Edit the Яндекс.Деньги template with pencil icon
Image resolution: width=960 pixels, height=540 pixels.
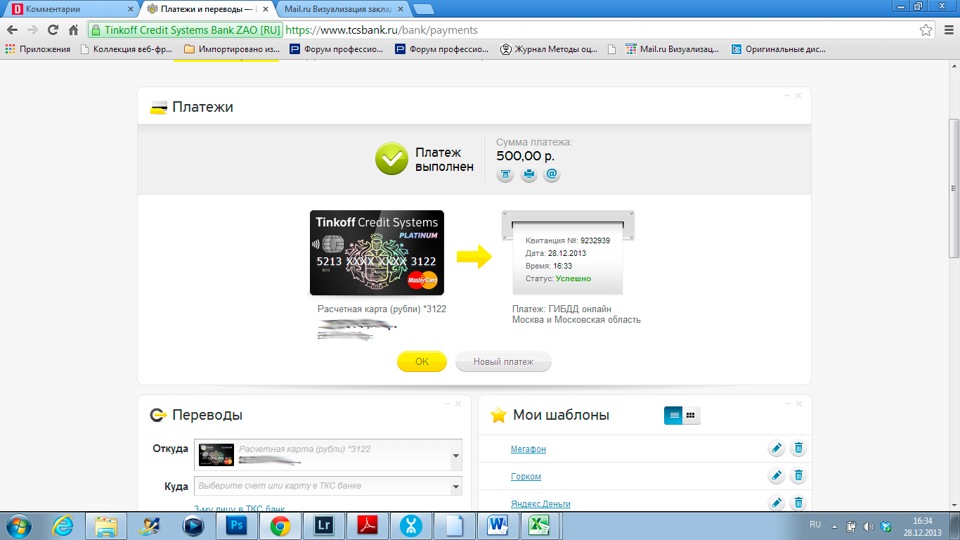[x=776, y=503]
